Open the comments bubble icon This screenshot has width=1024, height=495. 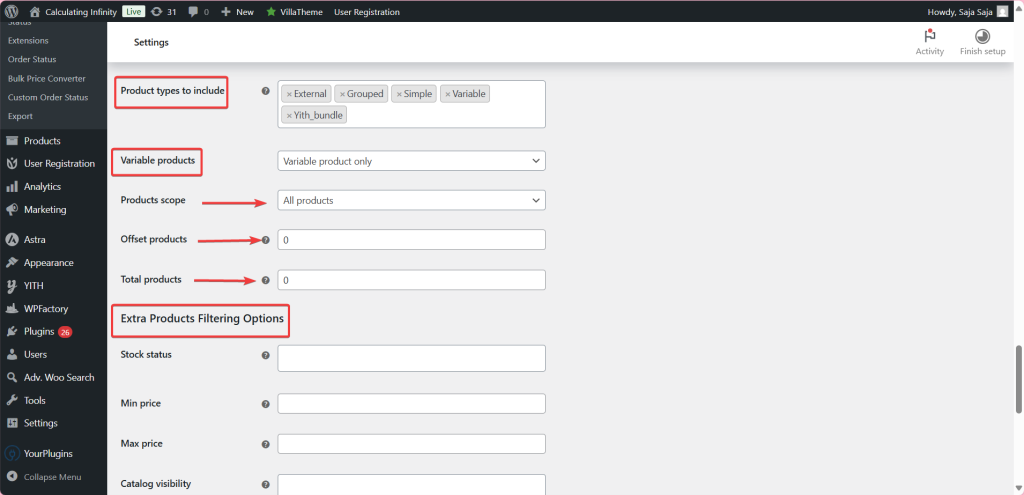[x=193, y=12]
